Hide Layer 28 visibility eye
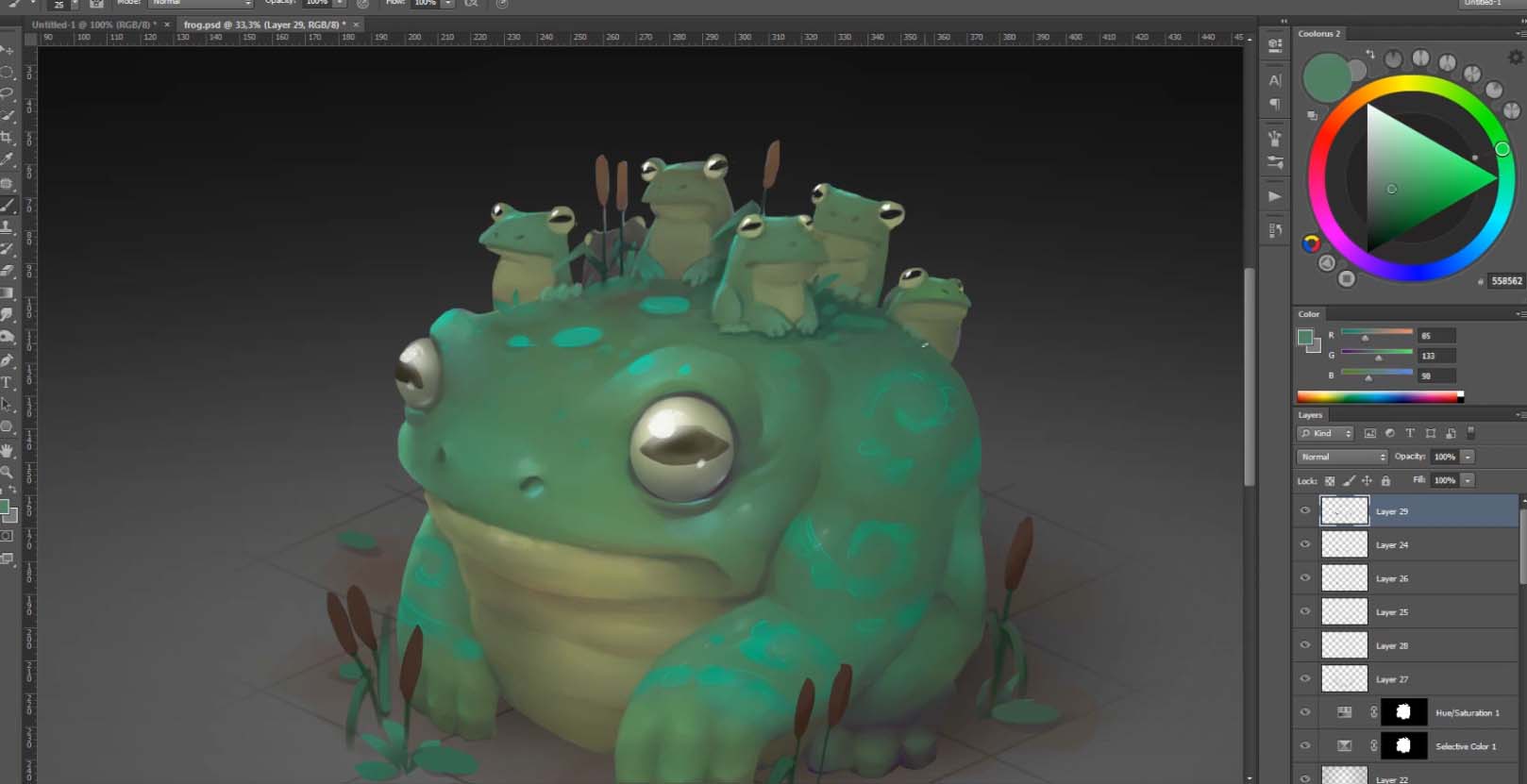Image resolution: width=1527 pixels, height=784 pixels. click(x=1305, y=645)
